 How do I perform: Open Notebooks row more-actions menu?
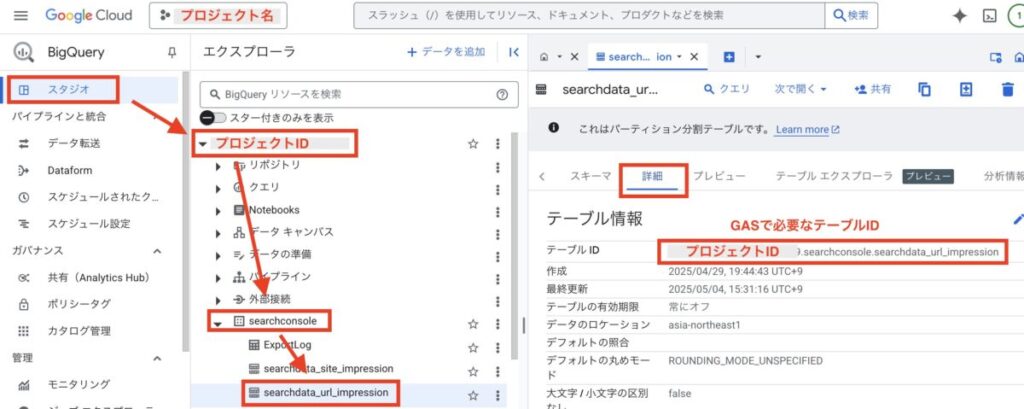click(x=498, y=210)
